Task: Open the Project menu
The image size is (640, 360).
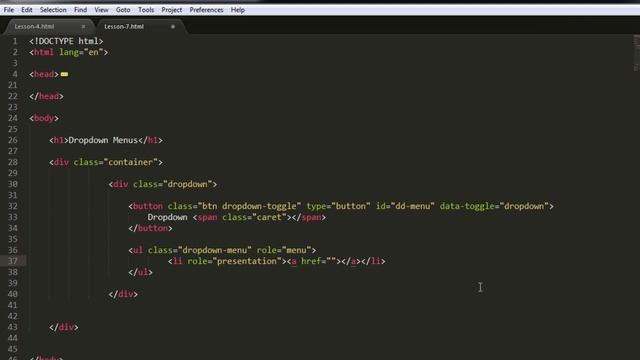Action: click(x=171, y=10)
